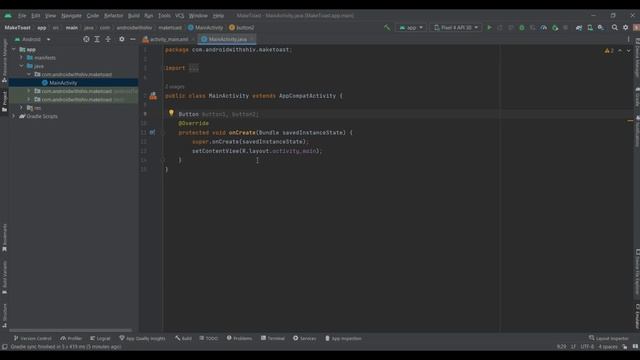Collapse all in Project panel toolbar
Viewport: 640px width, 360px height.
pyautogui.click(x=108, y=39)
